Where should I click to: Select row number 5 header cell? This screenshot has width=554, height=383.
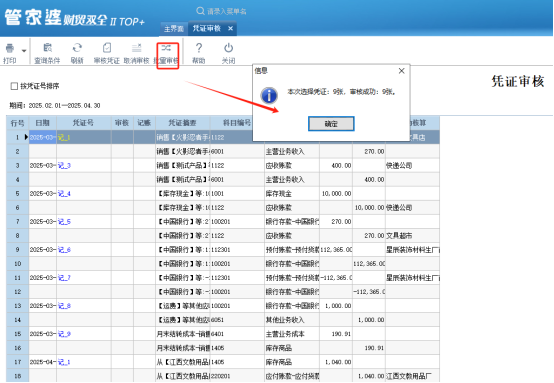[x=18, y=194]
